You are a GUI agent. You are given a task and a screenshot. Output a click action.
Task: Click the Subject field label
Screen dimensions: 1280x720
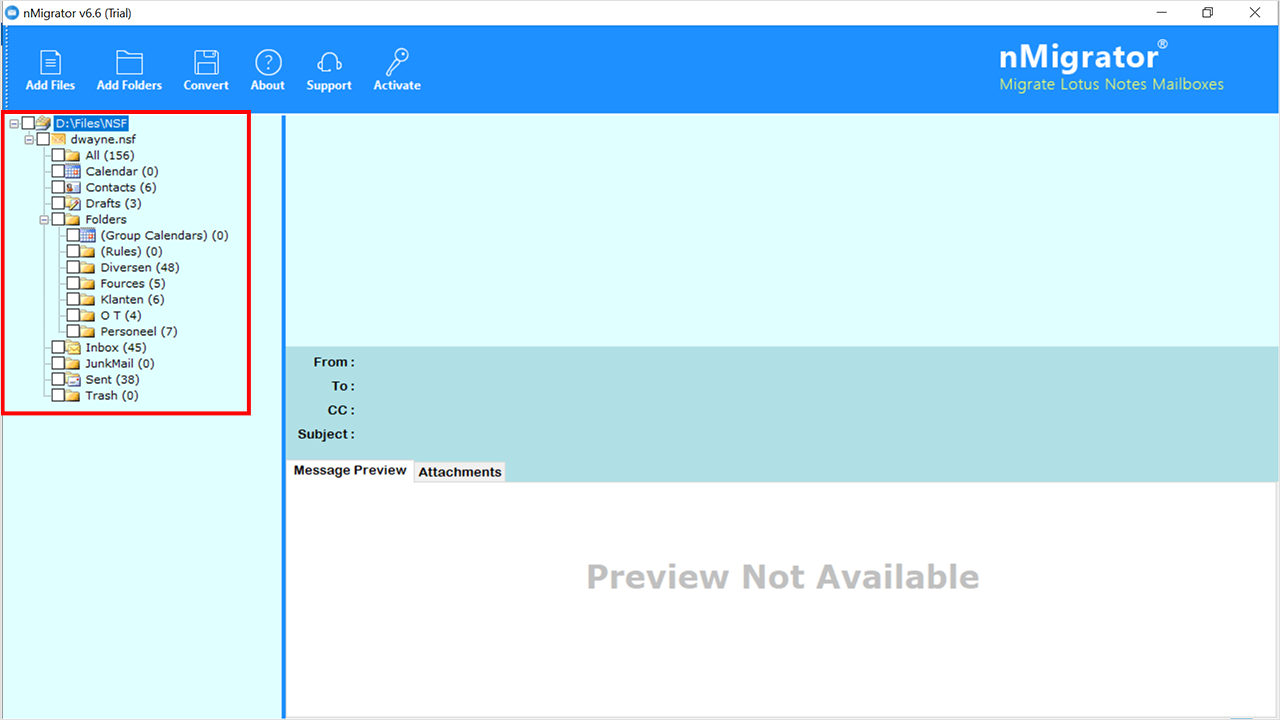pos(326,434)
